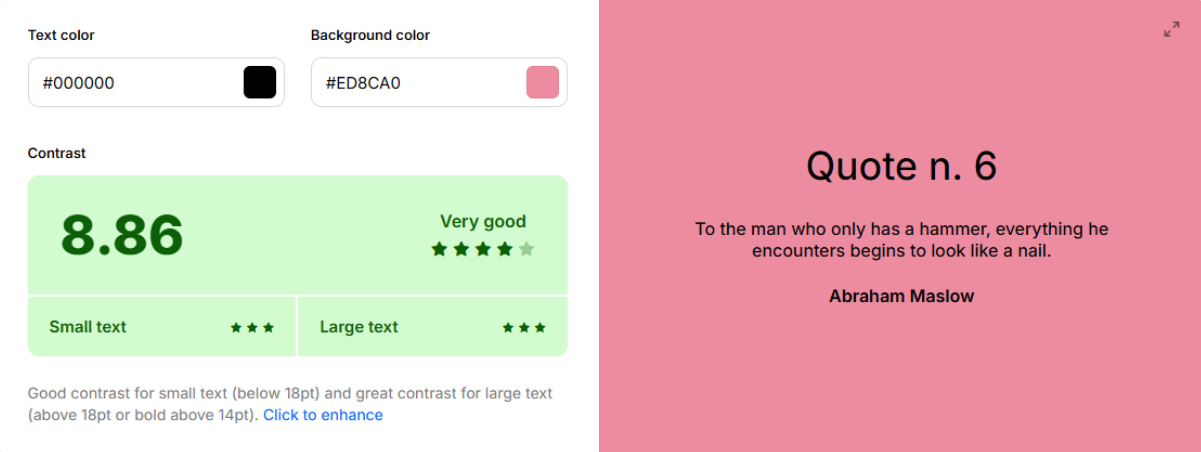Click the text color hex input field
Screen dimensions: 1201x452
[135, 83]
